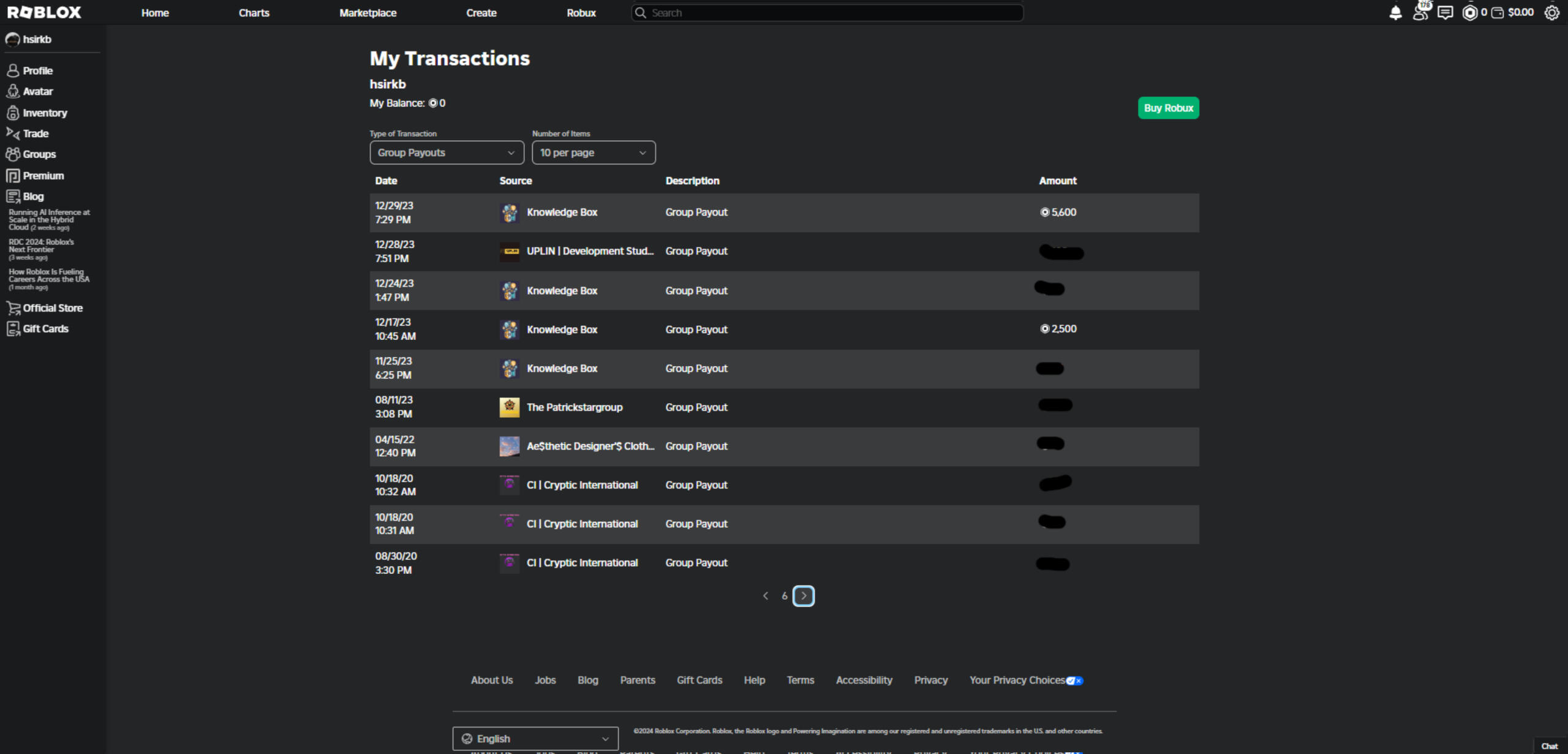The width and height of the screenshot is (1568, 754).
Task: Click Cryptic International name, 10:31 AM row
Action: [x=582, y=524]
